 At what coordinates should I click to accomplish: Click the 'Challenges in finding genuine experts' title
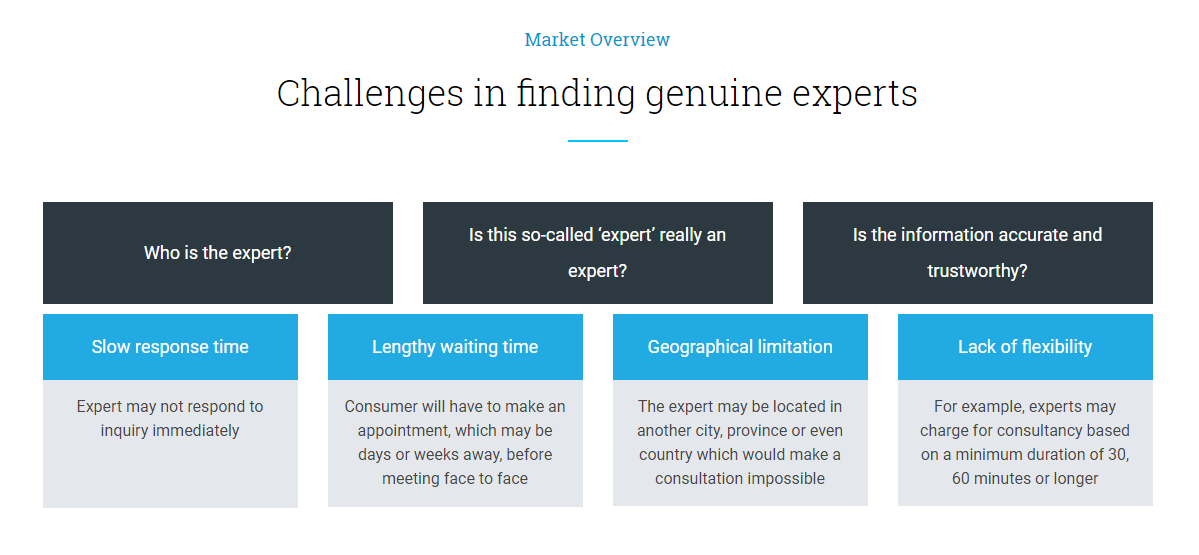click(x=597, y=93)
